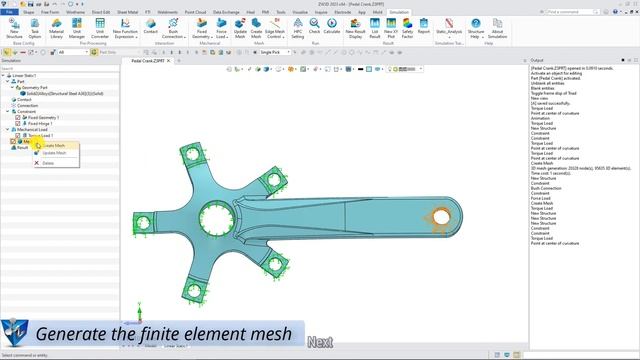Toggle the Mesh node checkbox
This screenshot has width=640, height=360.
13,141
